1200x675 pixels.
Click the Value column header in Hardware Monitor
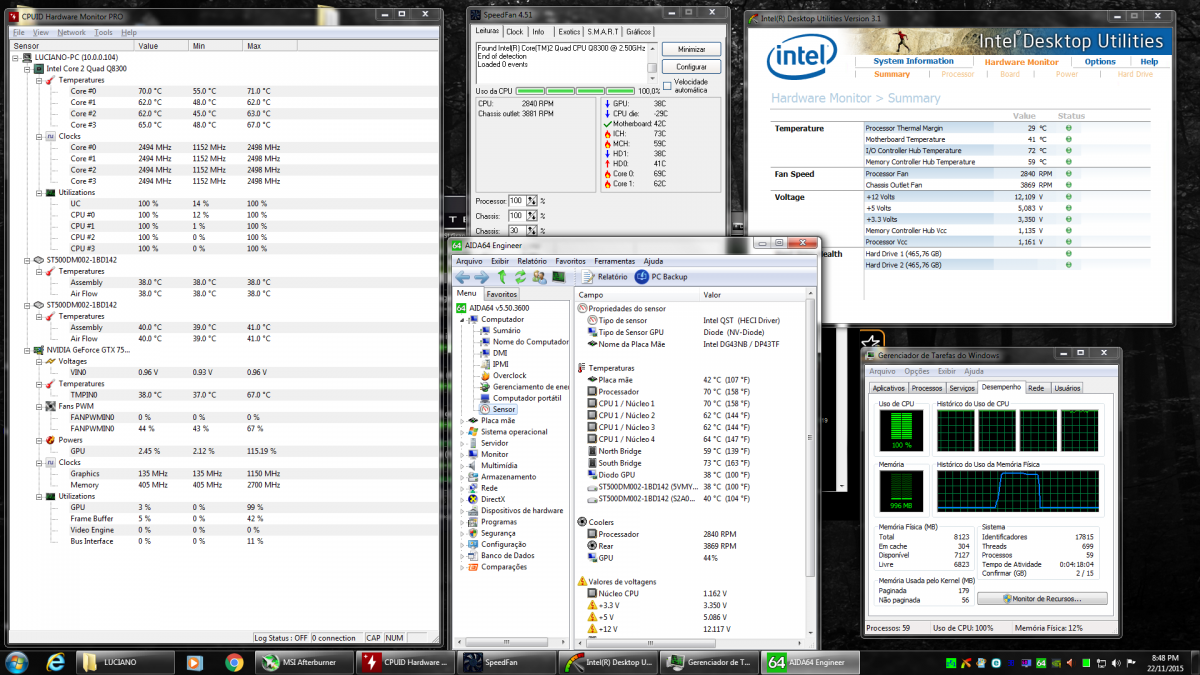tap(160, 46)
